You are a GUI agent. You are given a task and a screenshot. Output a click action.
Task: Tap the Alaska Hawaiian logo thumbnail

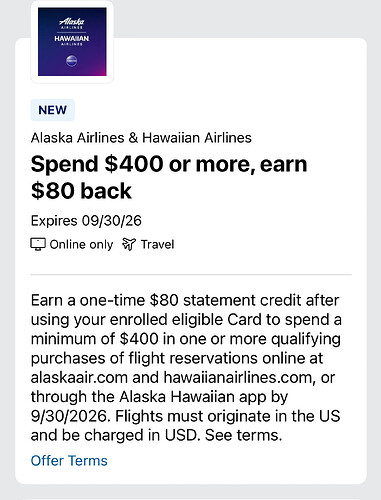click(x=72, y=42)
